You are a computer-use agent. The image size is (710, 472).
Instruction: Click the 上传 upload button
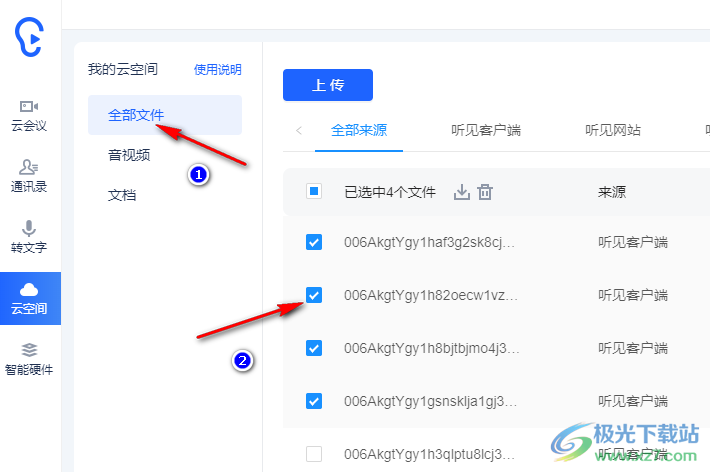328,85
